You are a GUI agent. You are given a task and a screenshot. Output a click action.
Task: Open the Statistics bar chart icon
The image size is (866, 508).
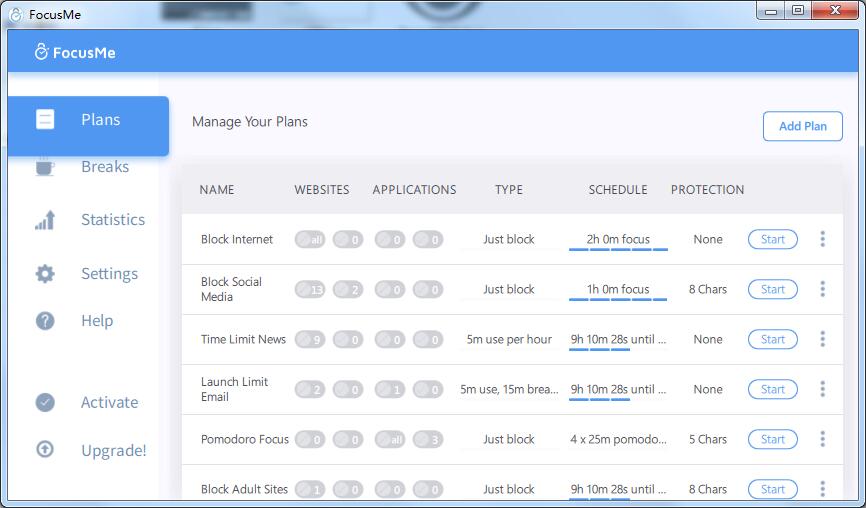pyautogui.click(x=45, y=220)
